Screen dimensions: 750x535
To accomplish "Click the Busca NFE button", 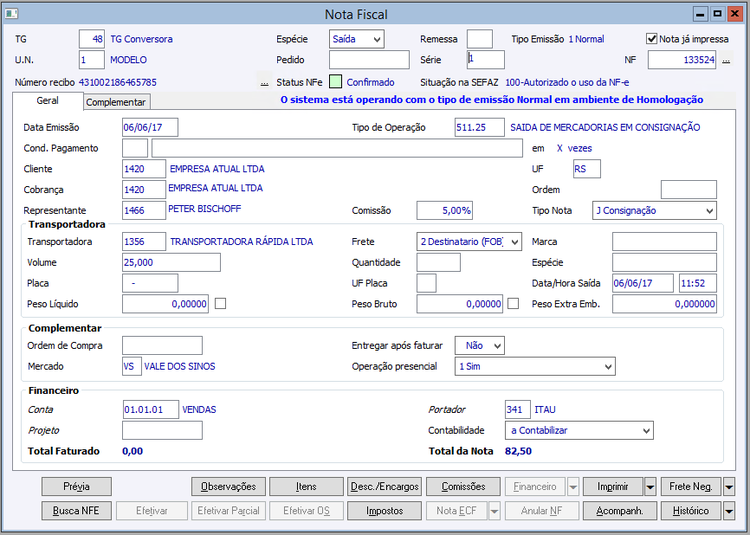I will [x=76, y=511].
